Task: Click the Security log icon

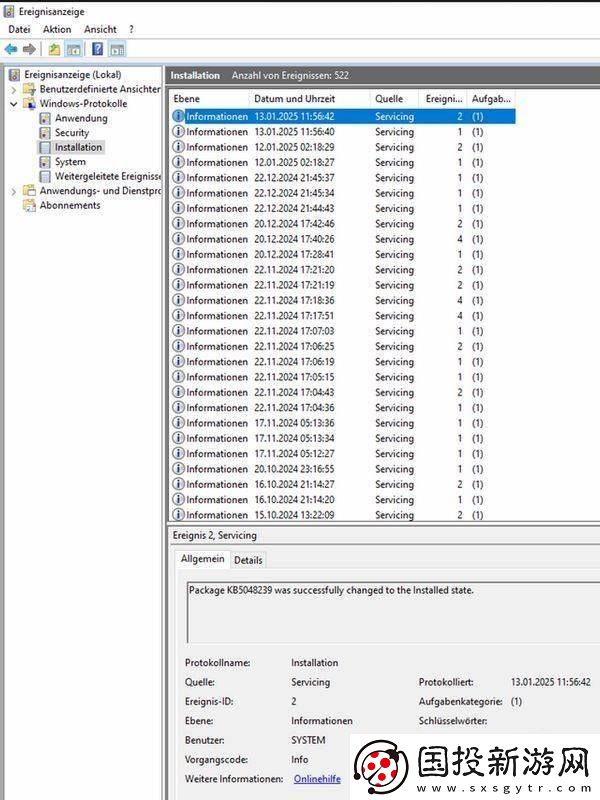Action: click(x=45, y=133)
